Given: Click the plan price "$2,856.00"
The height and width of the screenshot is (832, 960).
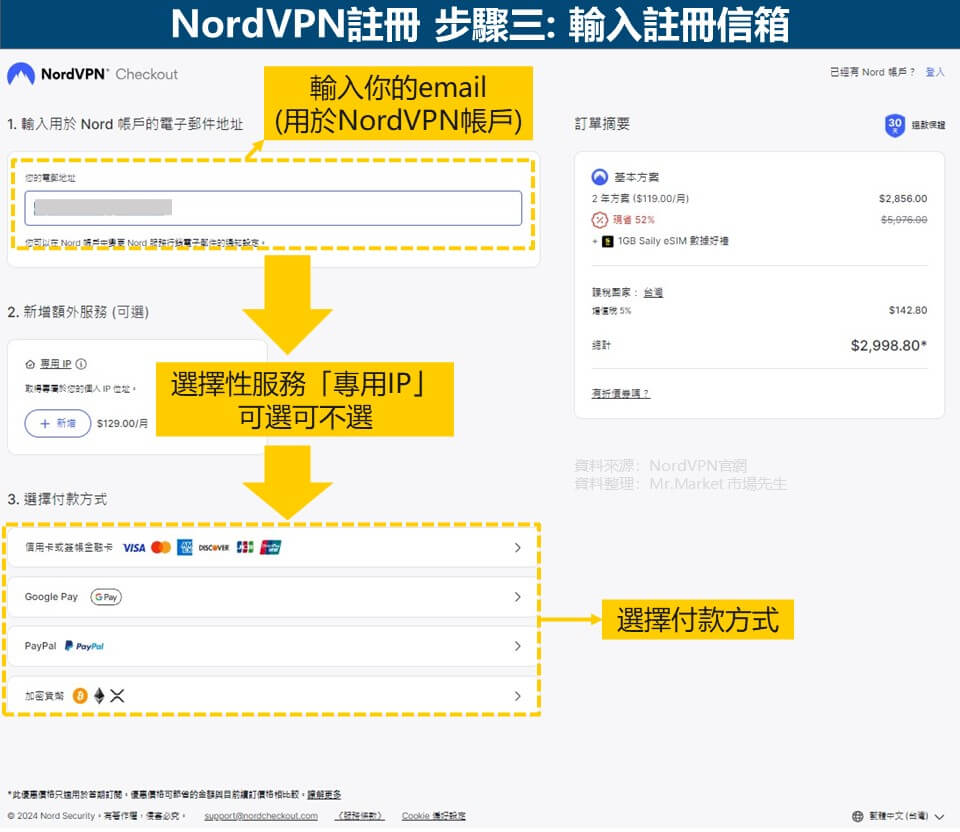Looking at the screenshot, I should [903, 199].
